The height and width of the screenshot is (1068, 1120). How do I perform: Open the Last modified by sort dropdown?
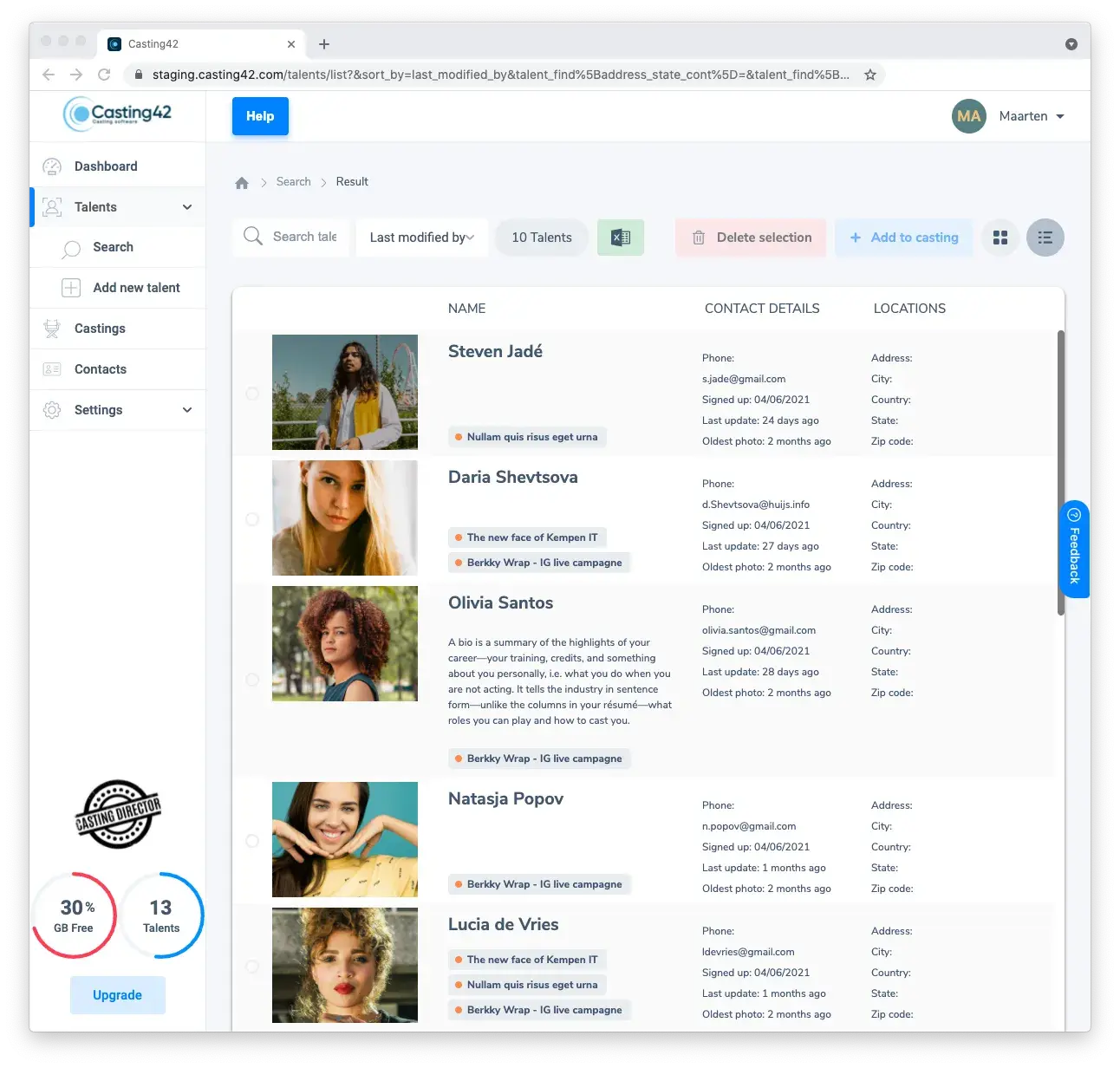tap(421, 238)
